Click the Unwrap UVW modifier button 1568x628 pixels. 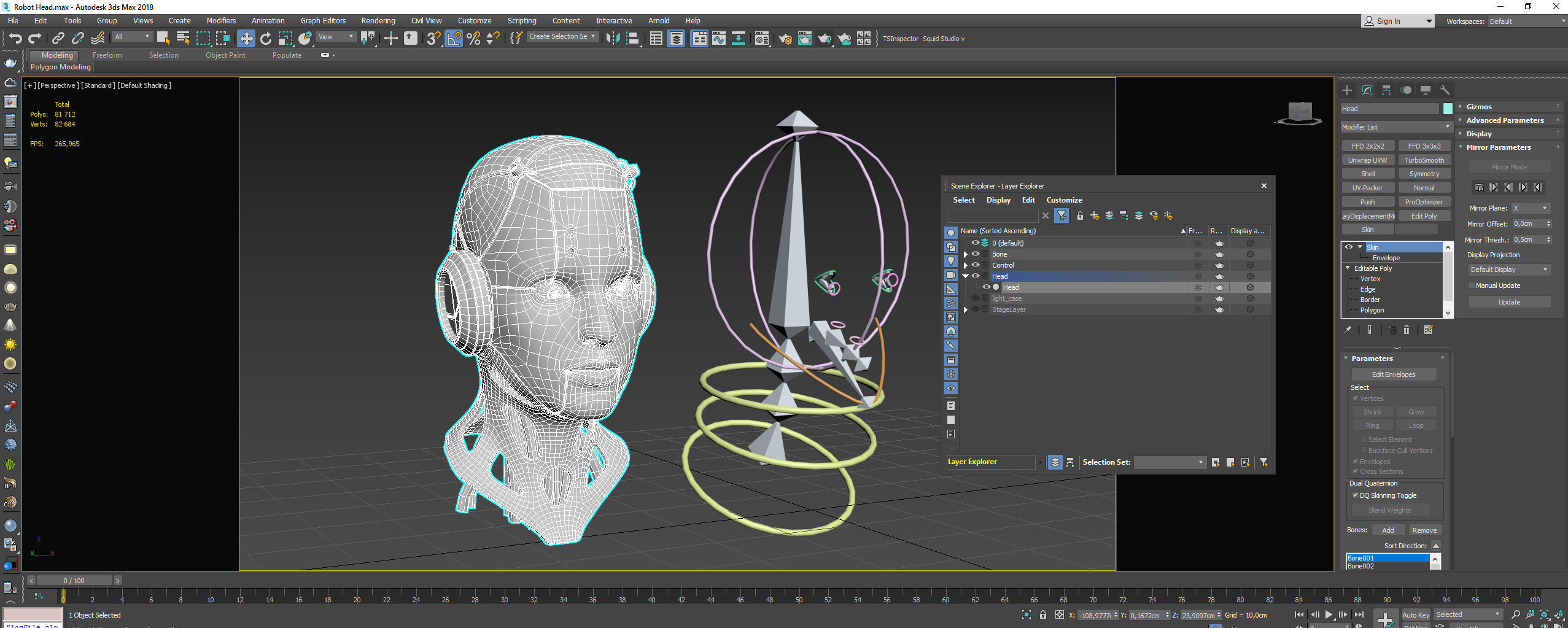point(1367,160)
